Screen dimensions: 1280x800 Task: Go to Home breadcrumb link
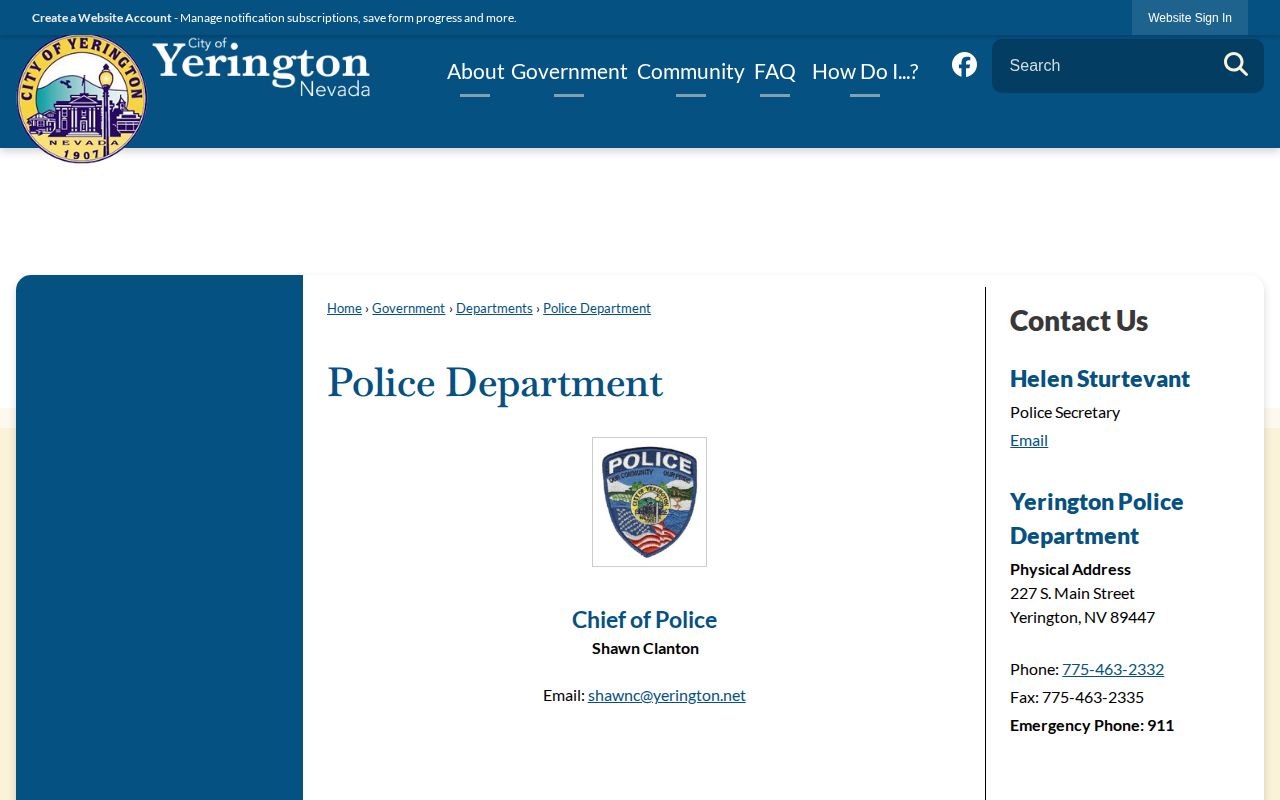pos(344,308)
